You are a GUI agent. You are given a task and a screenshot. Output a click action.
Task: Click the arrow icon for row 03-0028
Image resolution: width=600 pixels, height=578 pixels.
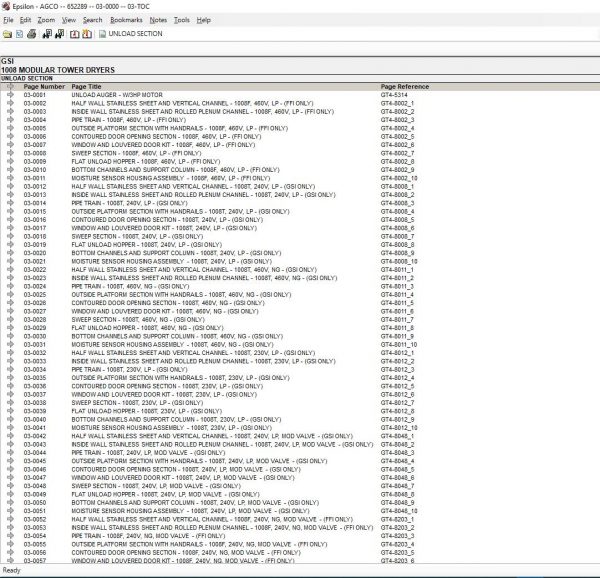[10, 319]
